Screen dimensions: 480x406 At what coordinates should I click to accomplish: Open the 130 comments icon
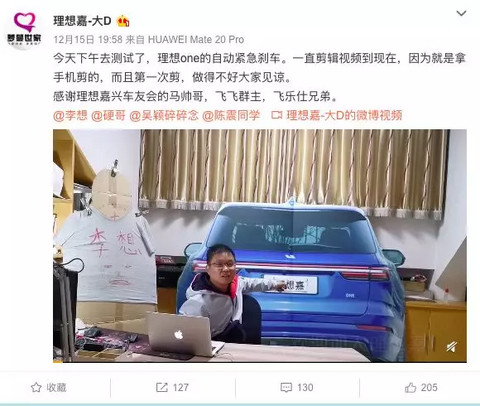[286, 387]
